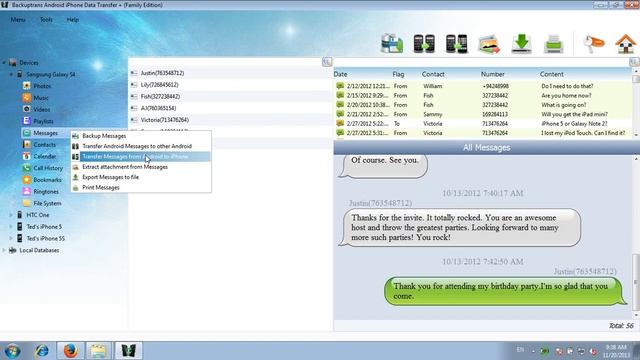640x360 pixels.
Task: Select row 'Will you get the iPad mini?'
Action: click(483, 114)
